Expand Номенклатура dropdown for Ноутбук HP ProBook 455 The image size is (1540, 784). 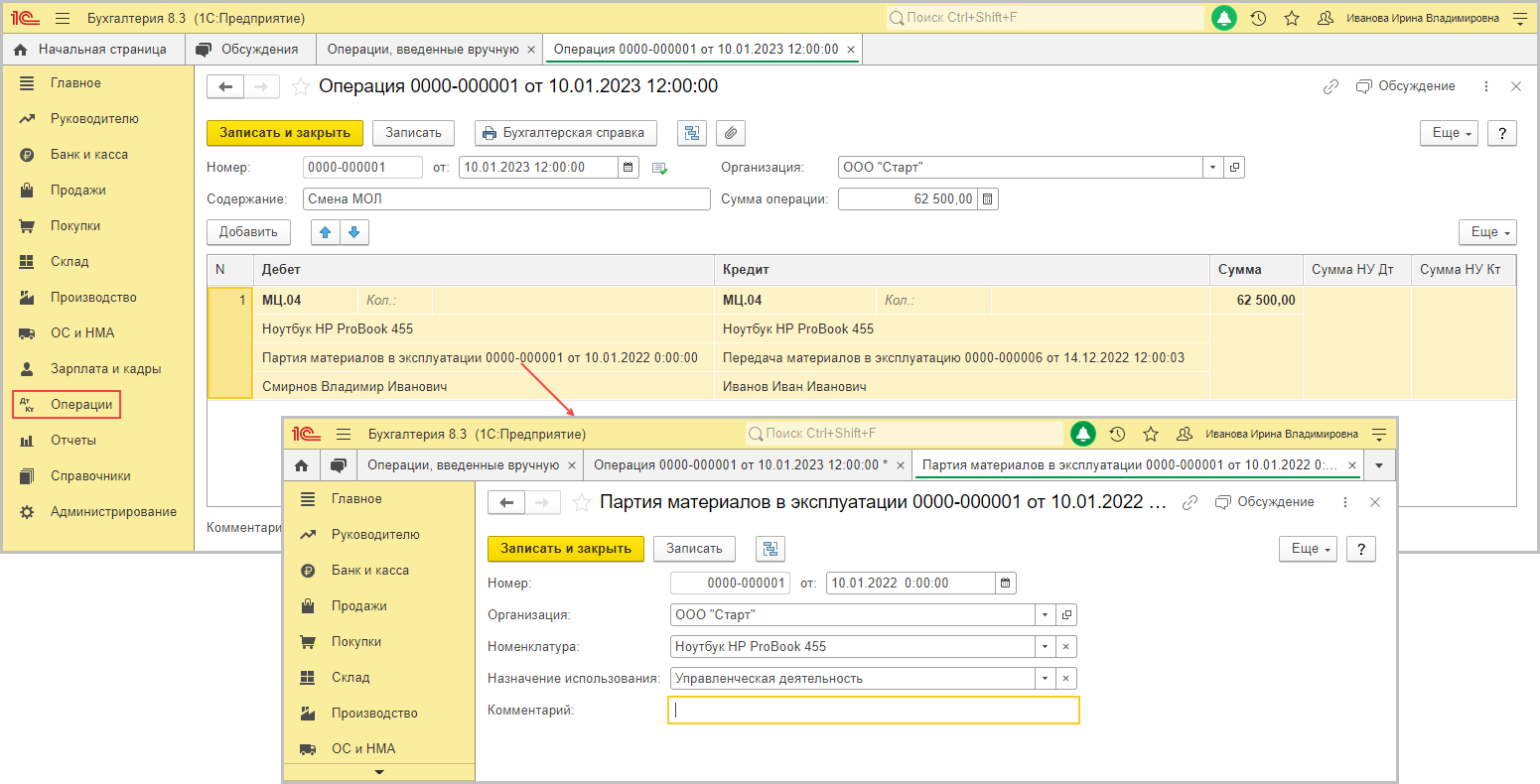1045,647
